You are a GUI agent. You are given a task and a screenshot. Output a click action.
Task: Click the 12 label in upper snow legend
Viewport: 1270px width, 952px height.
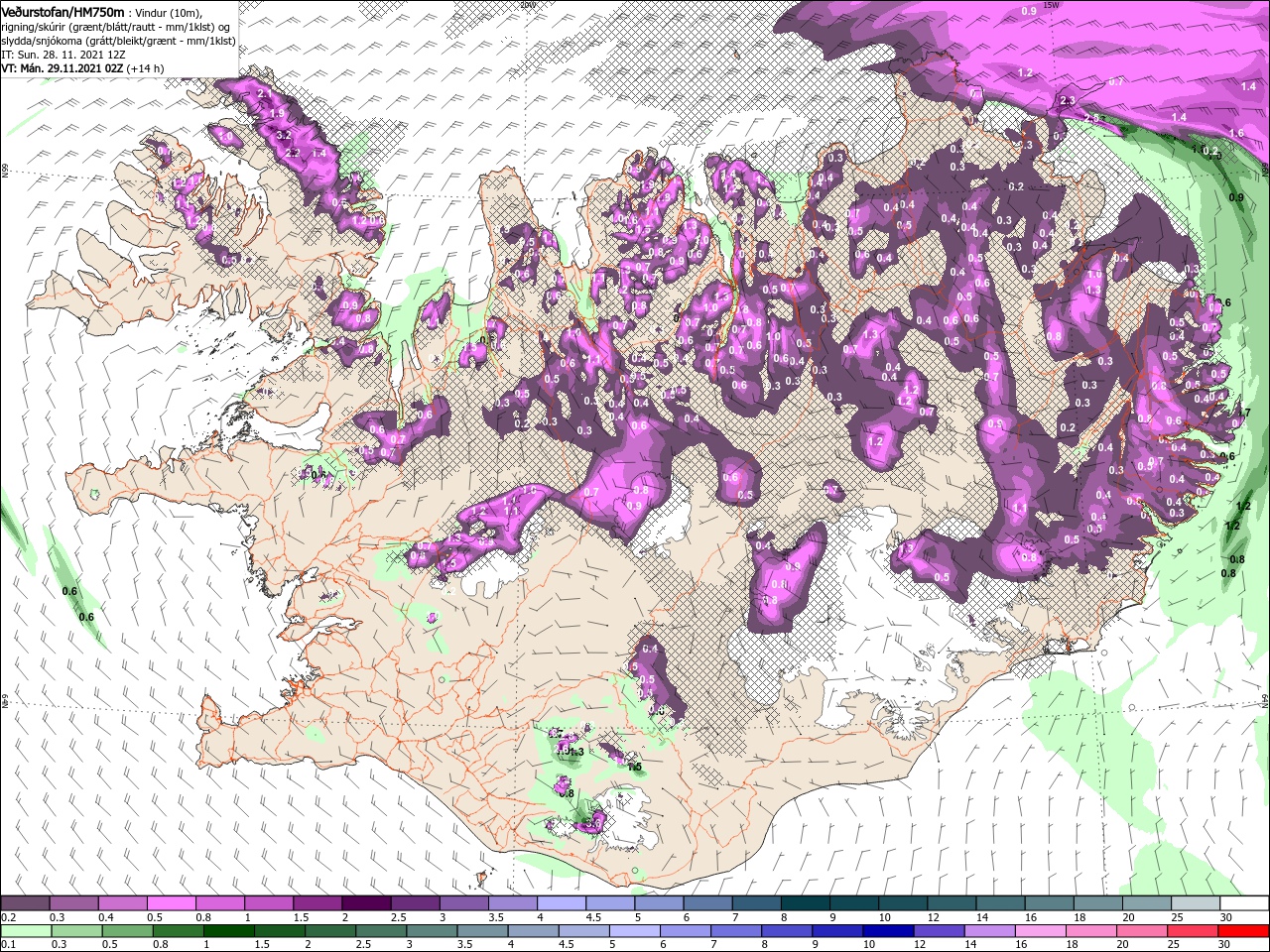[934, 917]
